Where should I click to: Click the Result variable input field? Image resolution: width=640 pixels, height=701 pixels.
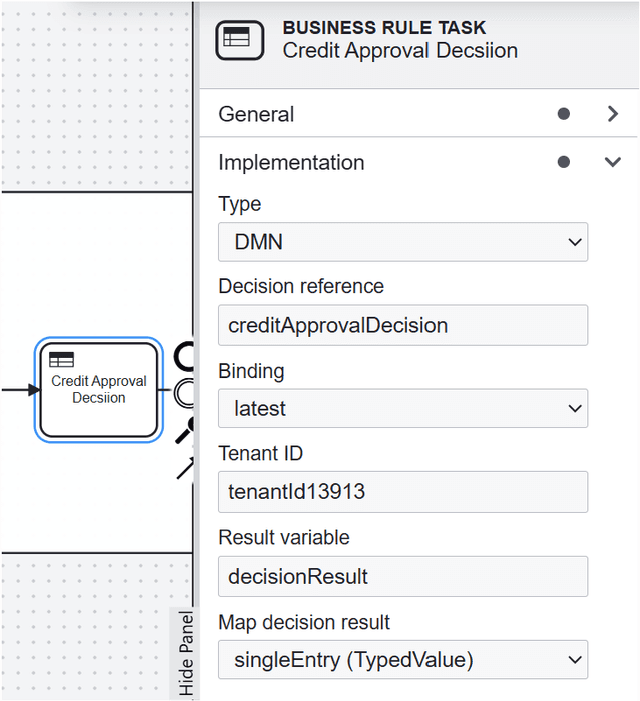403,576
